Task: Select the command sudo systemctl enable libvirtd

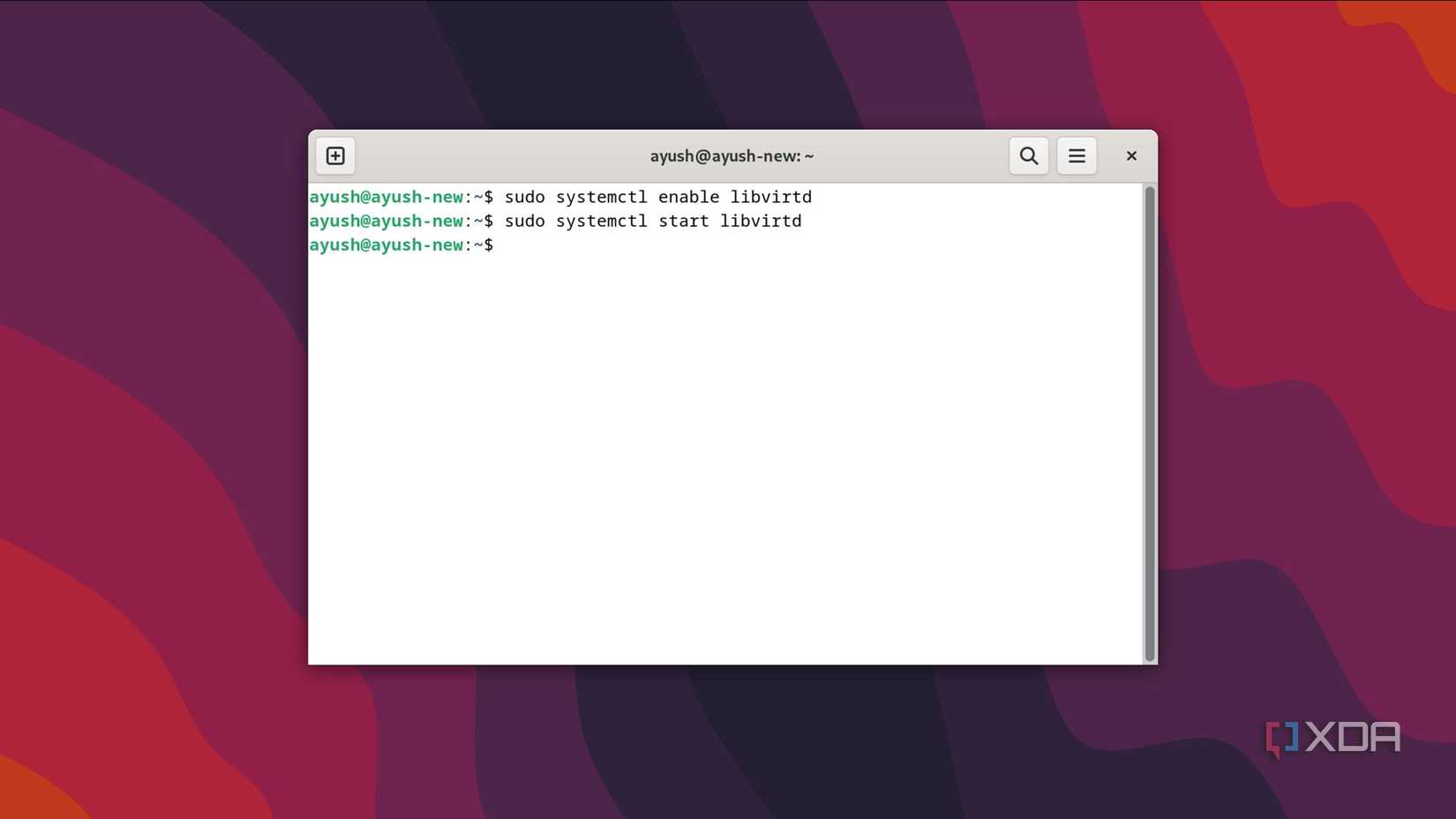Action: (x=659, y=197)
